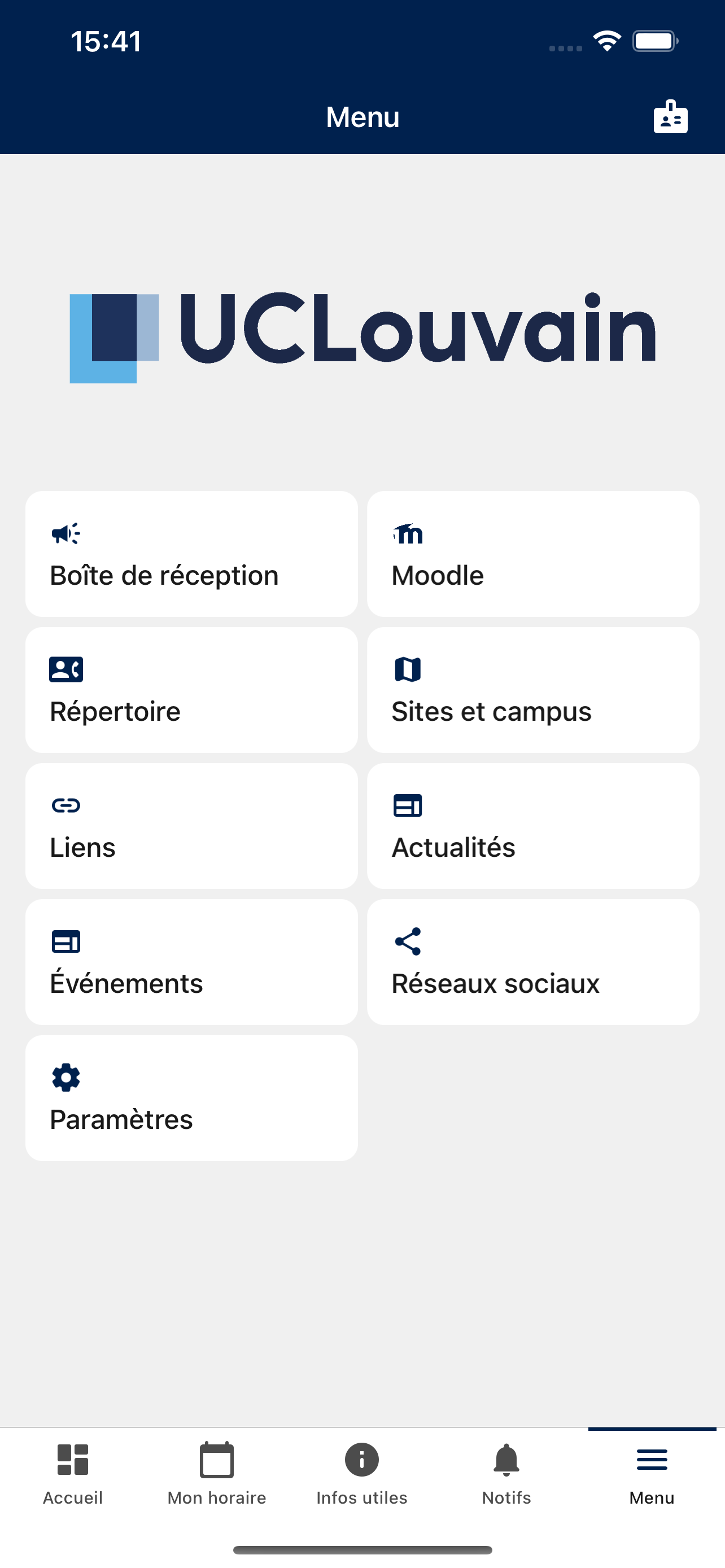Image resolution: width=725 pixels, height=1568 pixels.
Task: Tap the share icon for Réseaux sociaux
Action: tap(408, 941)
